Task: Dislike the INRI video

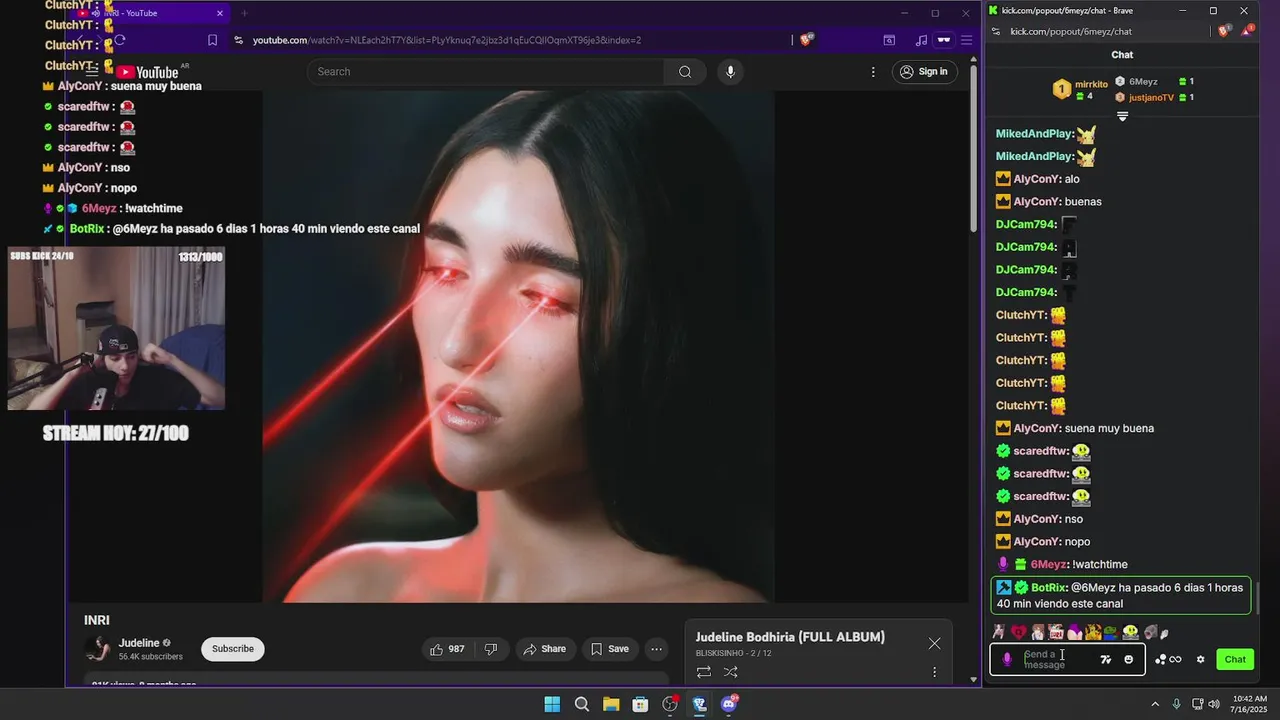Action: (x=491, y=649)
